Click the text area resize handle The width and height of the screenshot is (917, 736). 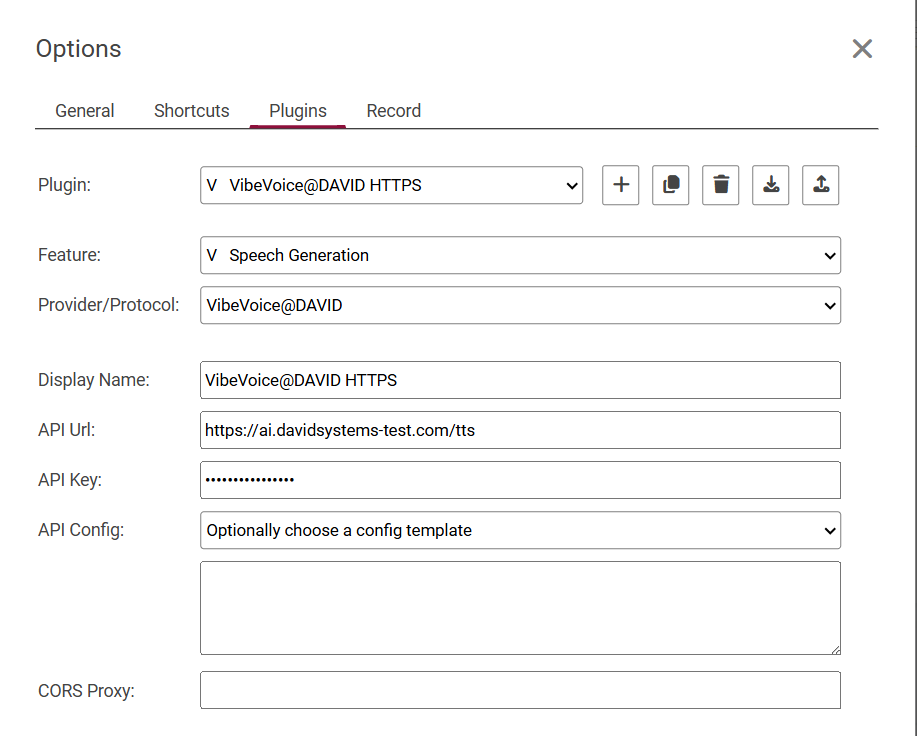click(836, 649)
